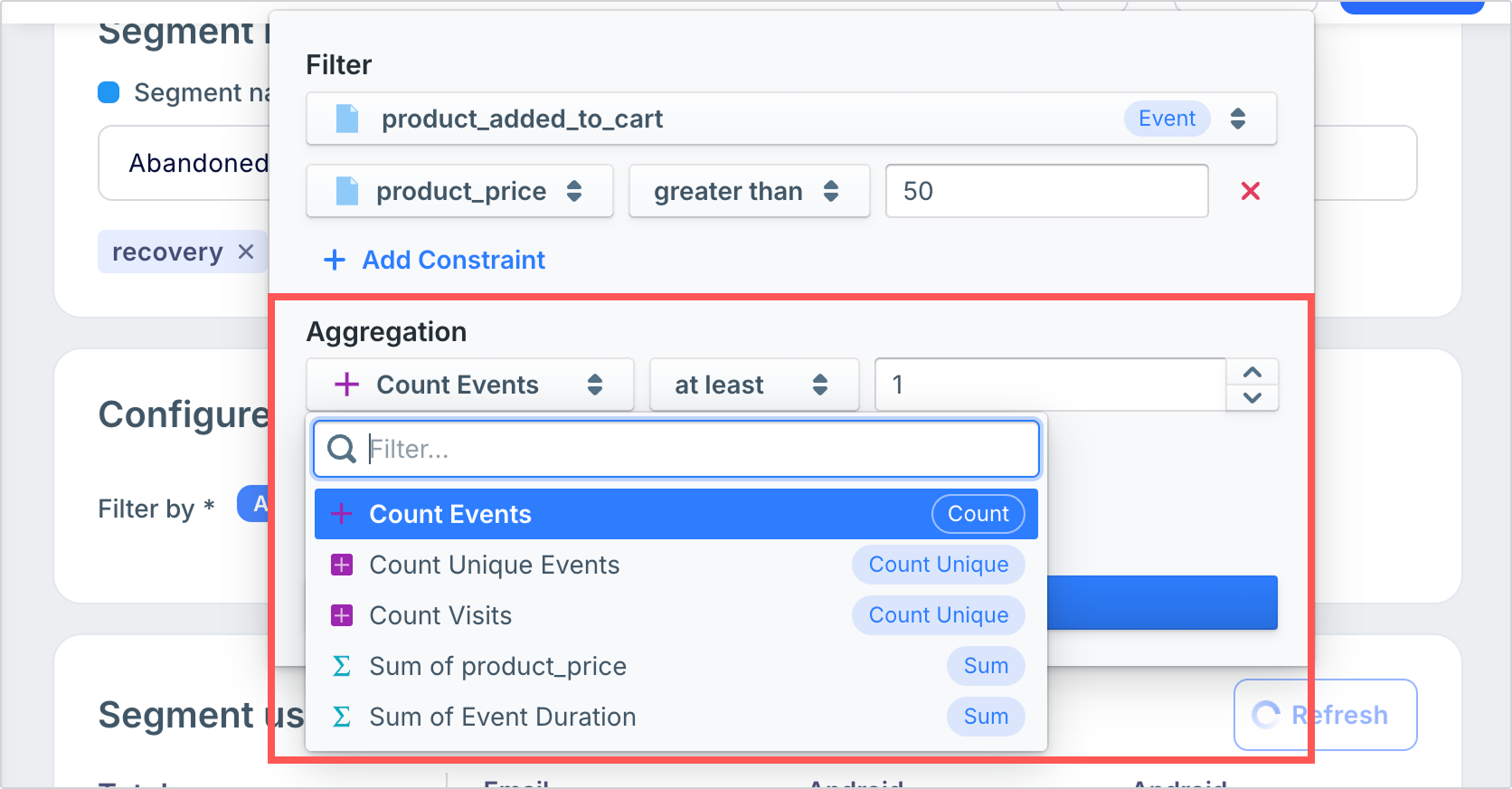Choose Sum of Event Duration option
Viewport: 1512px width, 789px height.
[502, 718]
